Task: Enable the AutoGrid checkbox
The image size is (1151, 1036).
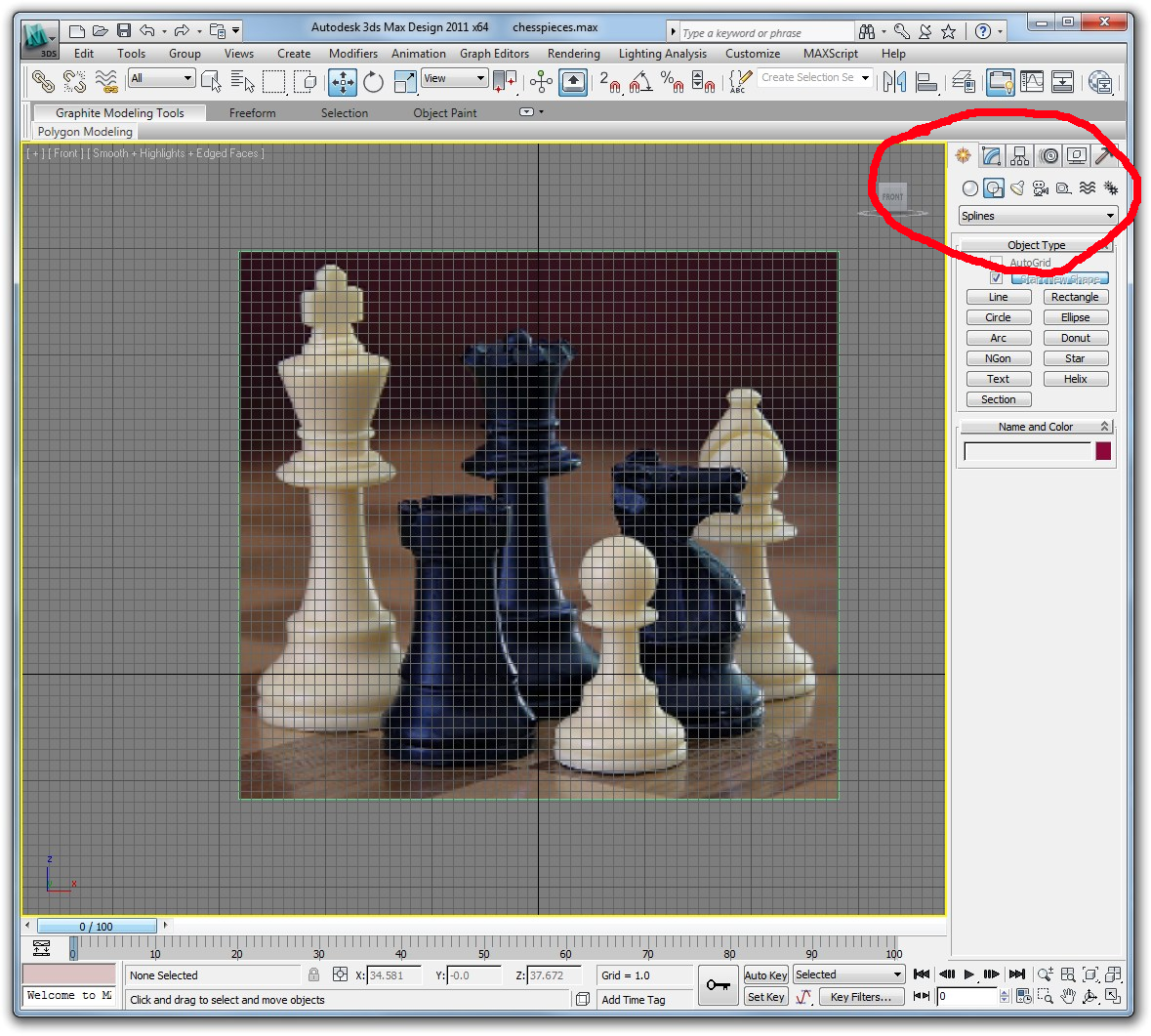Action: click(x=996, y=263)
